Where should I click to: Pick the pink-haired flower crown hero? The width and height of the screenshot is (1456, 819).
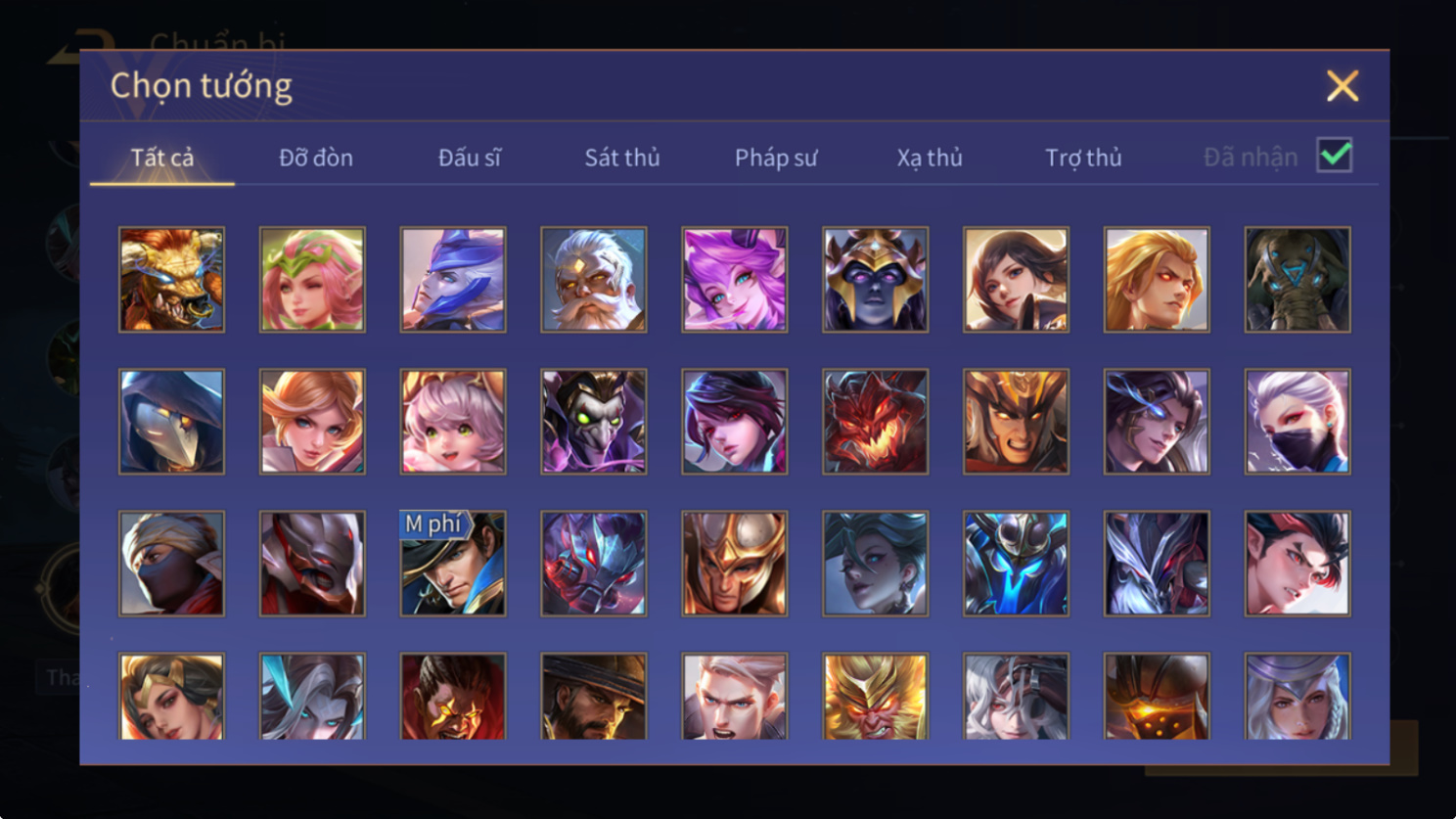312,280
